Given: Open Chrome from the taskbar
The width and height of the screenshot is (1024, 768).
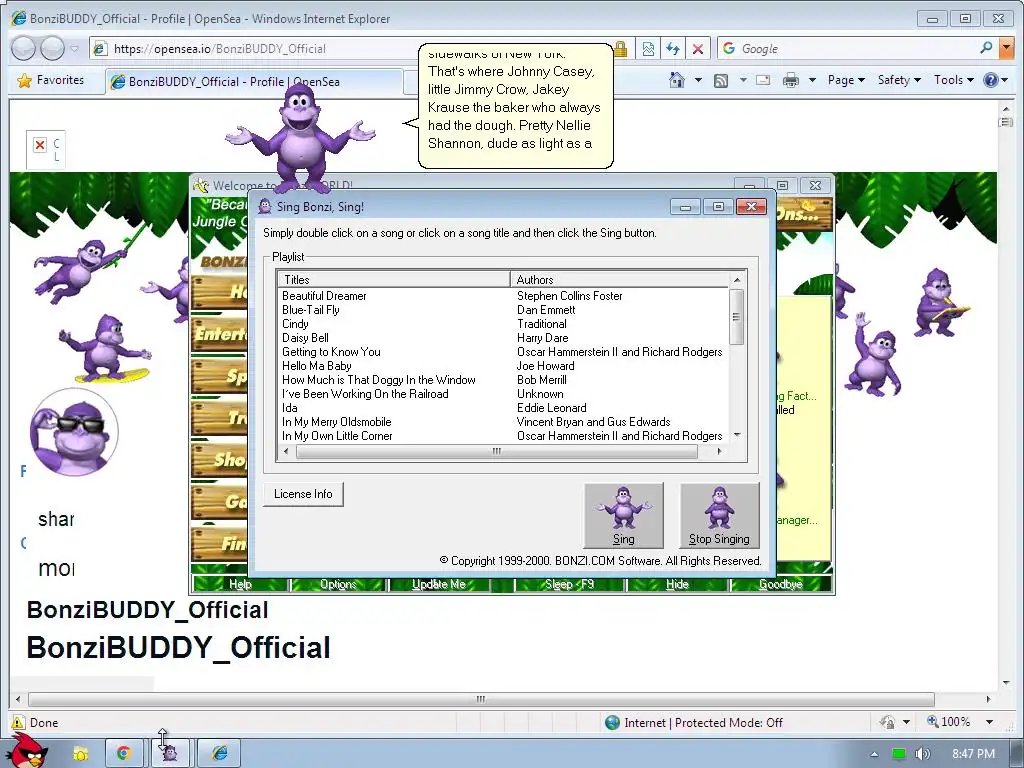Looking at the screenshot, I should click(123, 753).
